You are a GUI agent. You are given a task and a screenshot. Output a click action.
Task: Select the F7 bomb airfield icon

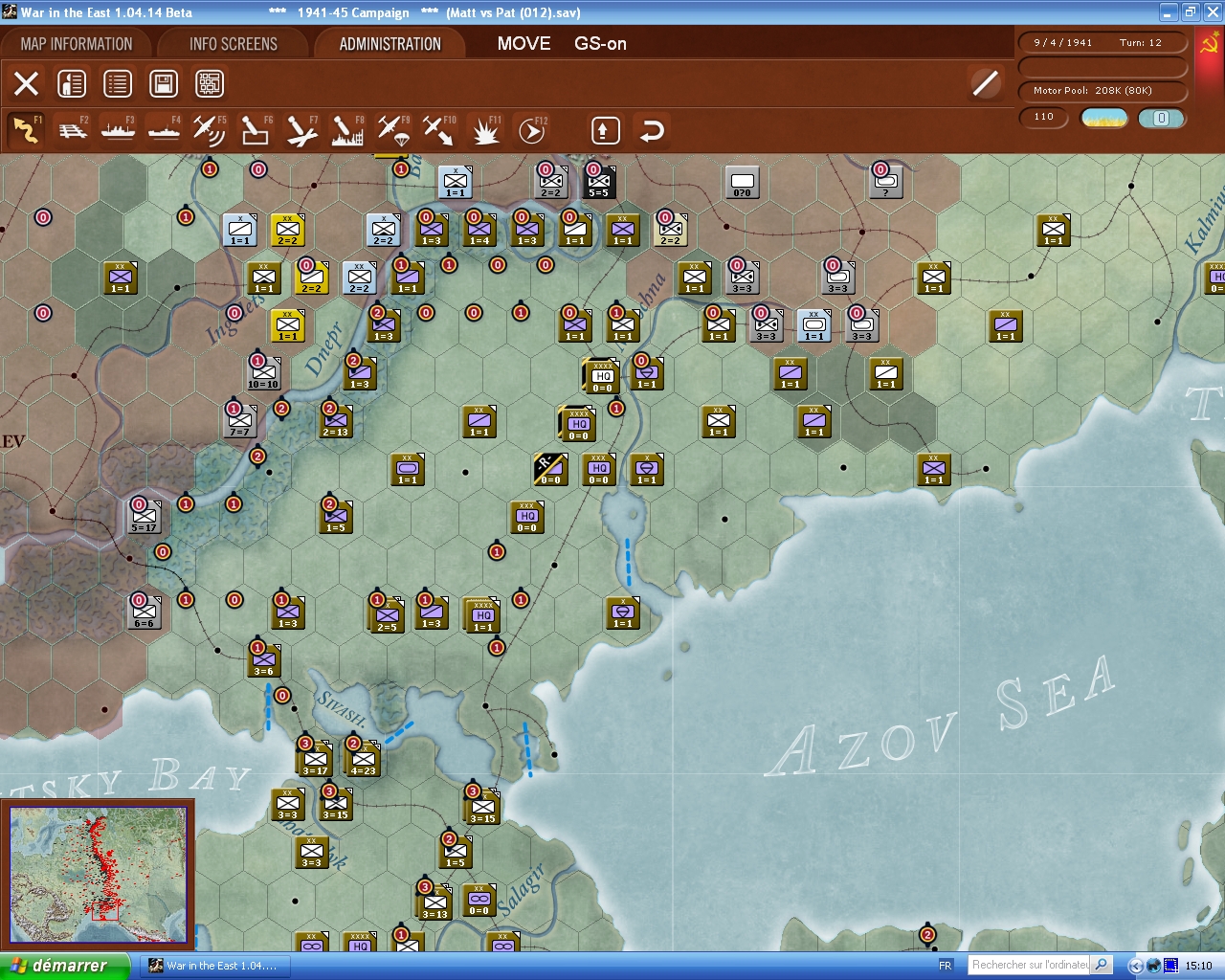[x=301, y=130]
